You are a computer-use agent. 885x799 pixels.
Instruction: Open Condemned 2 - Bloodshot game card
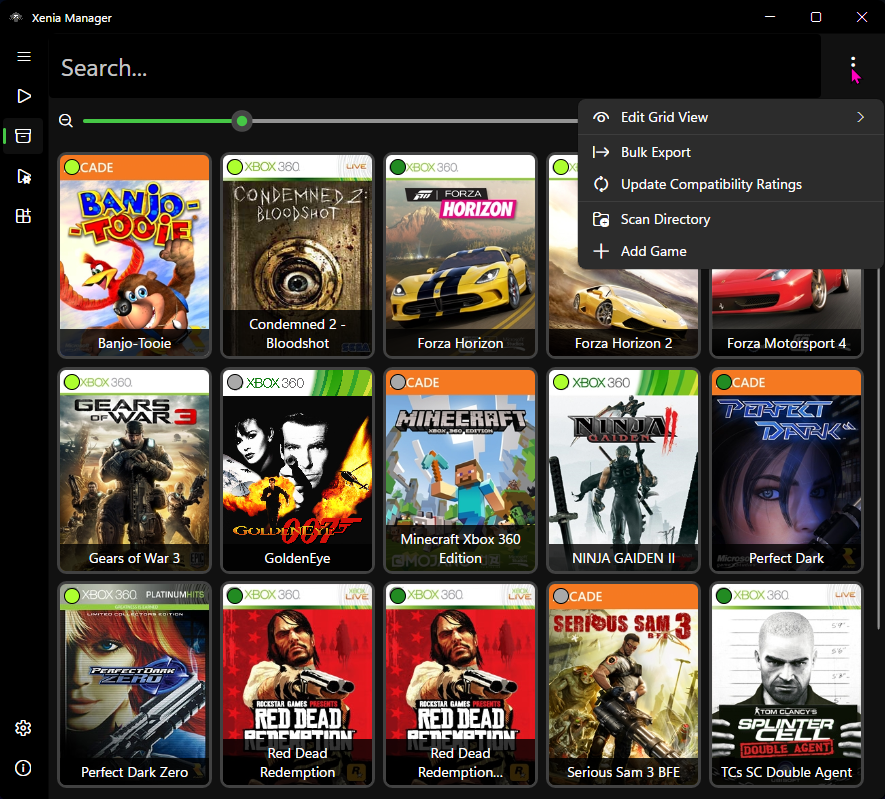coord(297,256)
